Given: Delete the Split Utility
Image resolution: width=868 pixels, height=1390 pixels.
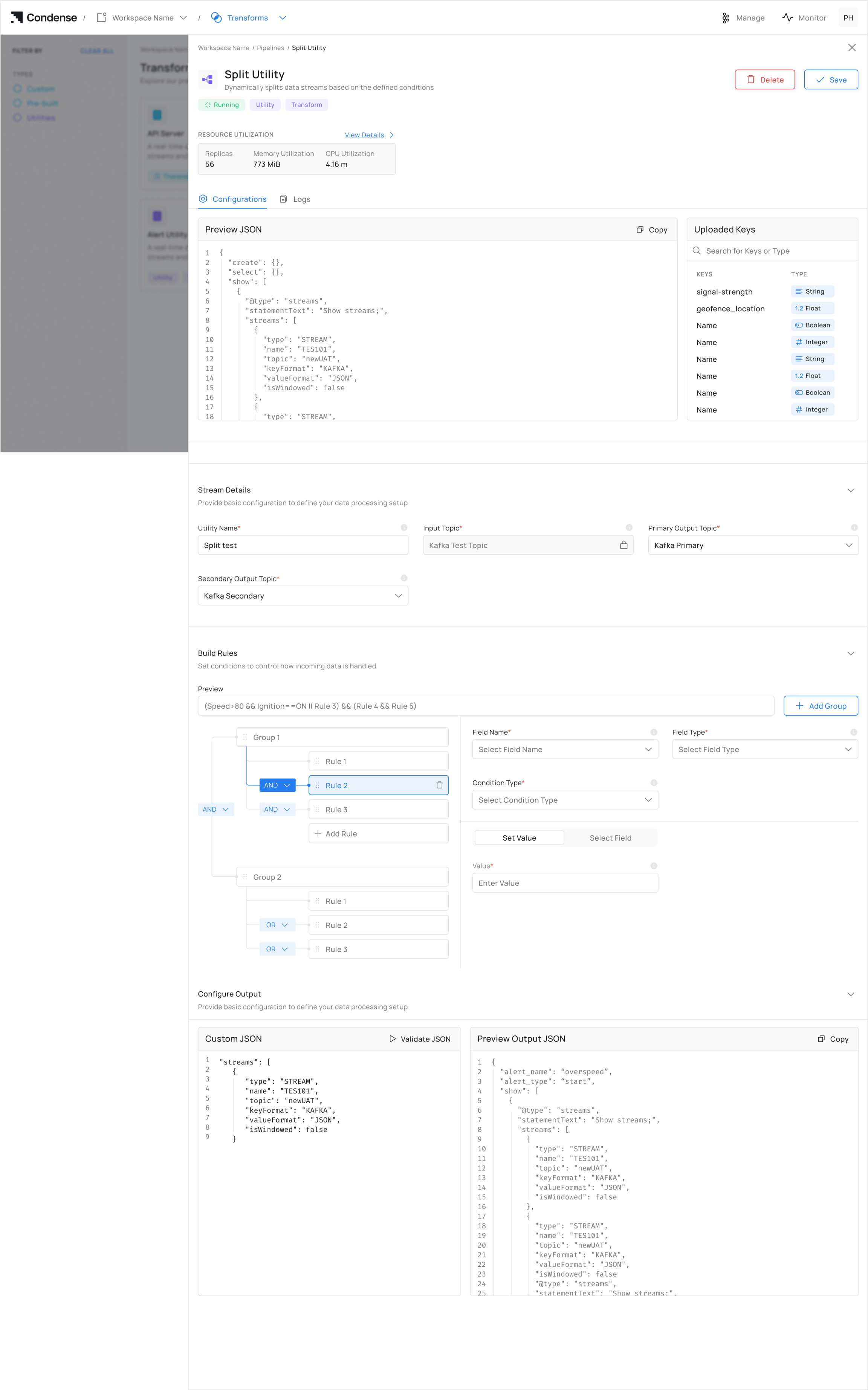Looking at the screenshot, I should (765, 80).
